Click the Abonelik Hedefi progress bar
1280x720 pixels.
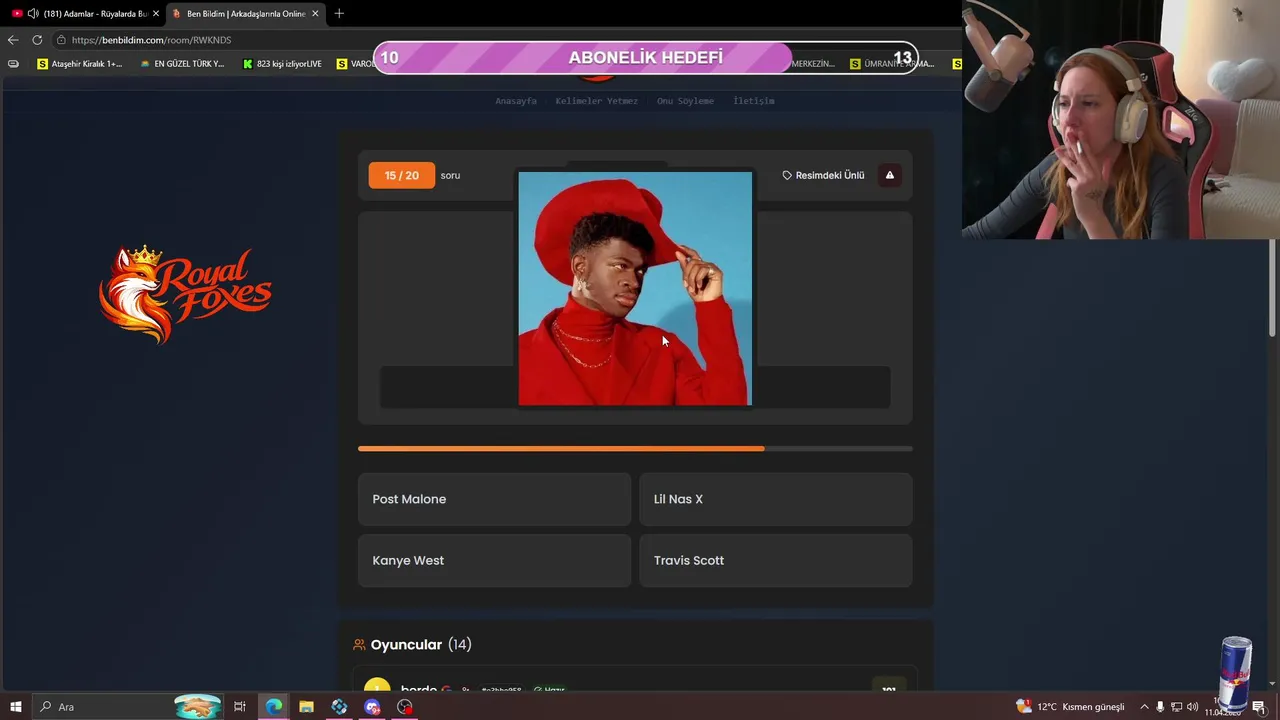(645, 58)
